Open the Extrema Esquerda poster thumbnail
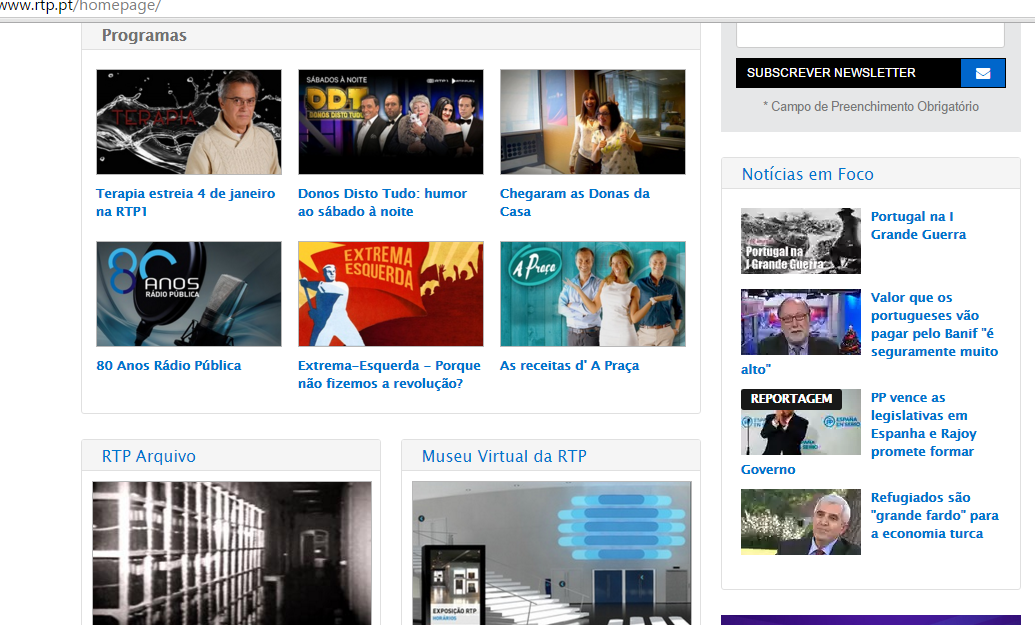1035x625 pixels. [x=391, y=294]
